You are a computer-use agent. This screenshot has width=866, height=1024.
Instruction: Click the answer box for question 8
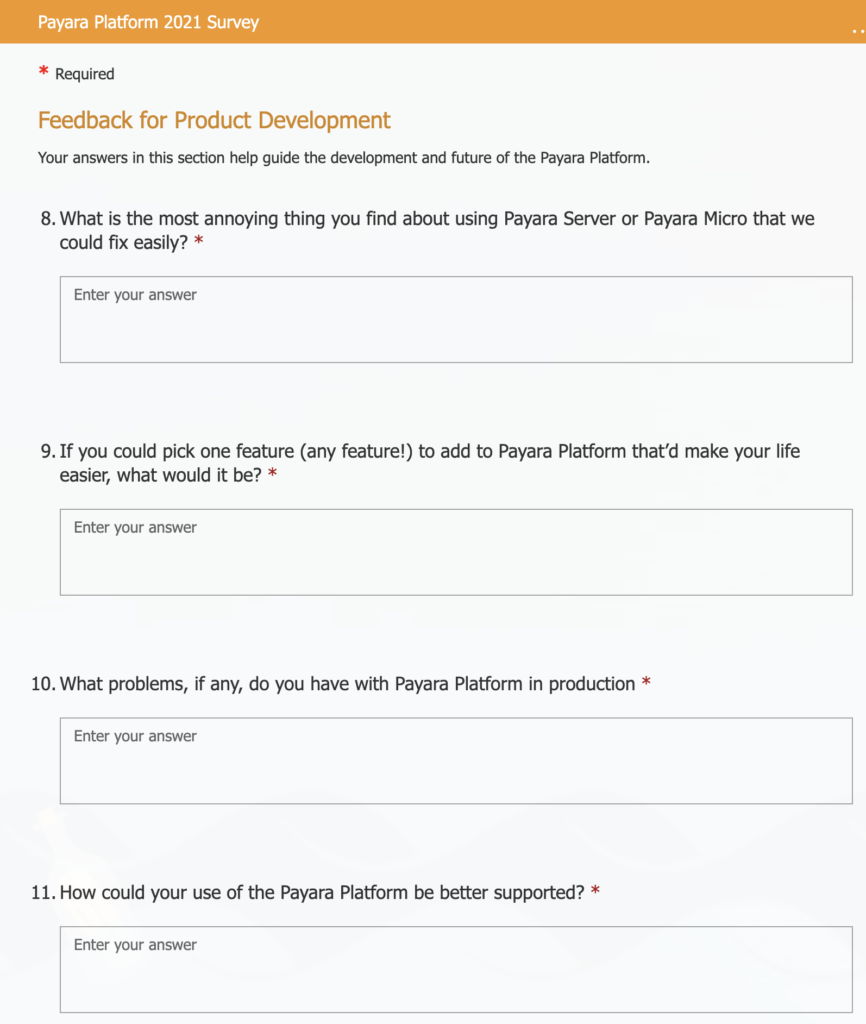(x=456, y=319)
